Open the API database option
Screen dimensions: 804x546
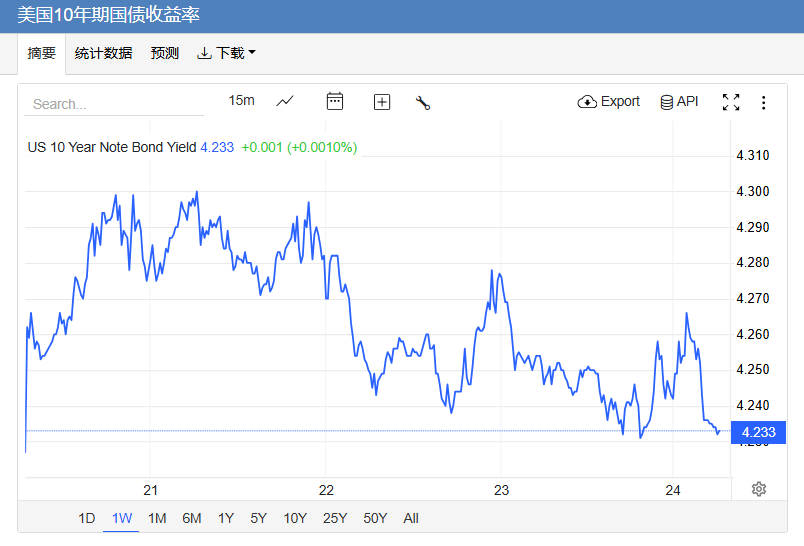click(x=678, y=102)
